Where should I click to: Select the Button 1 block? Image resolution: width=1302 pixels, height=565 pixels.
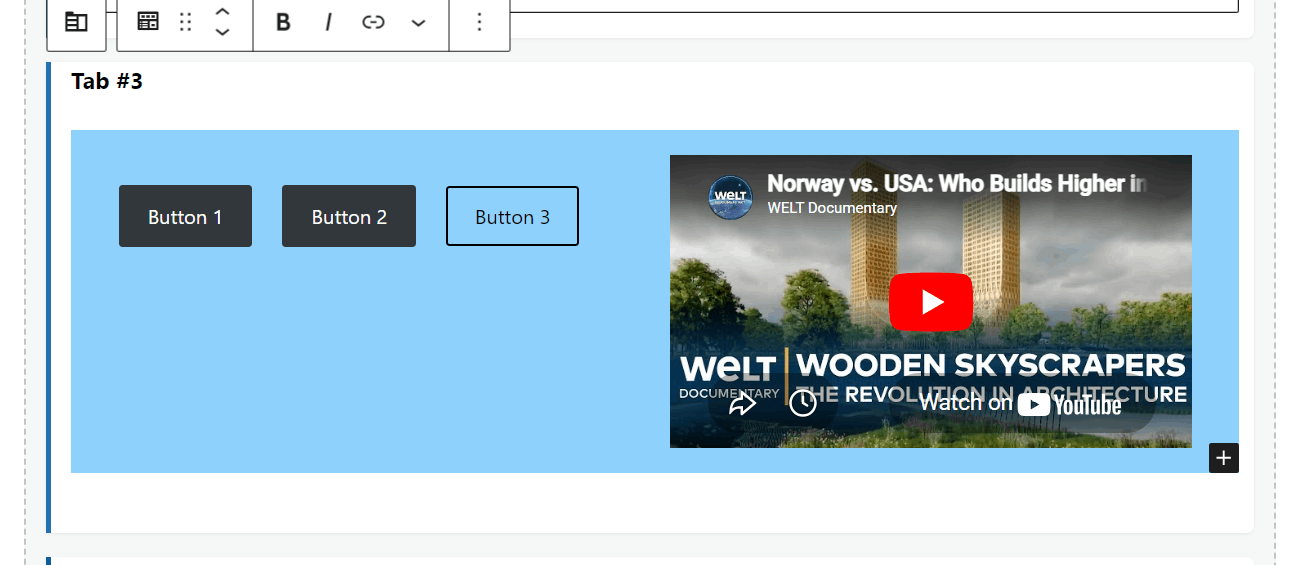click(x=185, y=216)
